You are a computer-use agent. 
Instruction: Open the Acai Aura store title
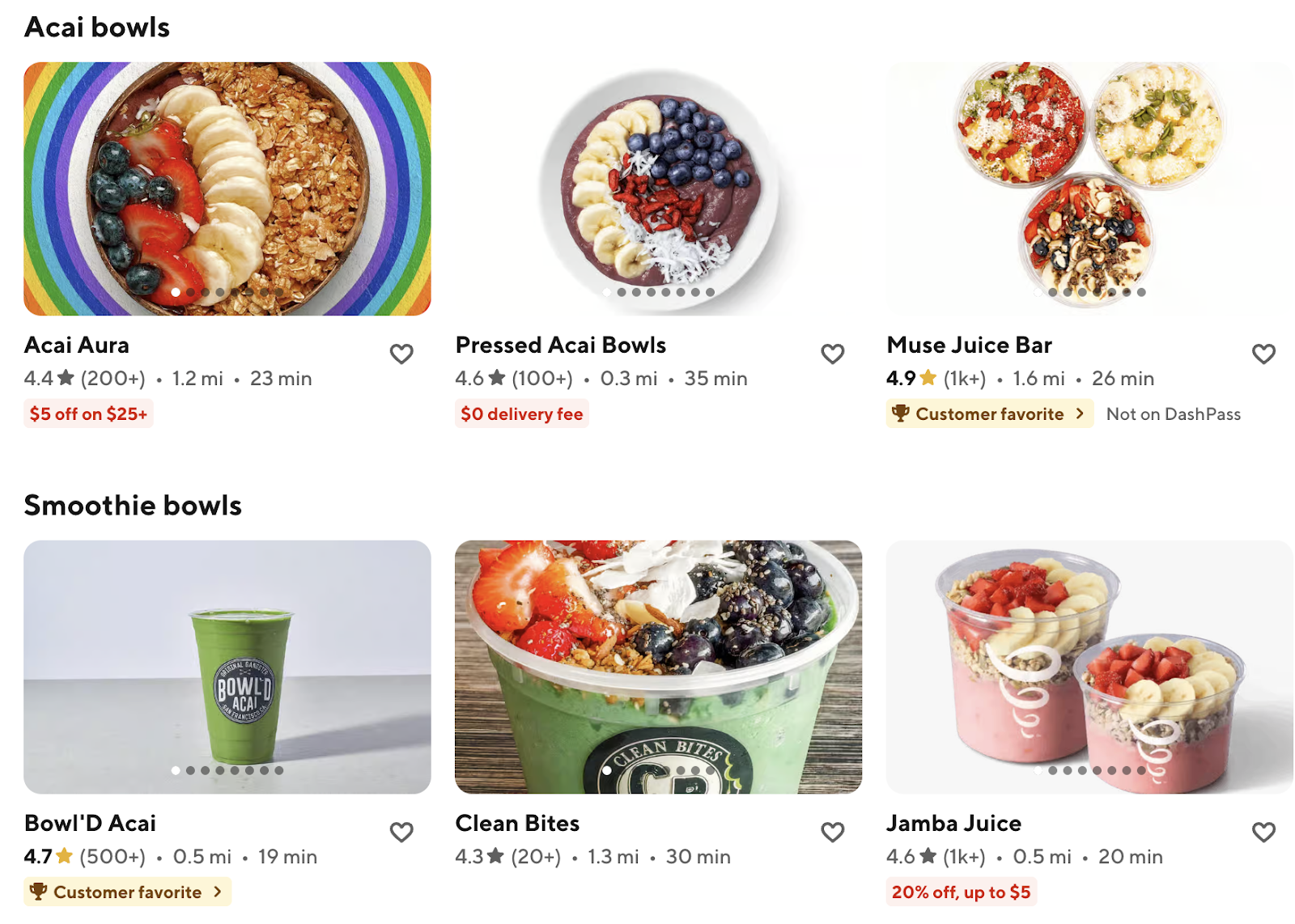pyautogui.click(x=77, y=345)
